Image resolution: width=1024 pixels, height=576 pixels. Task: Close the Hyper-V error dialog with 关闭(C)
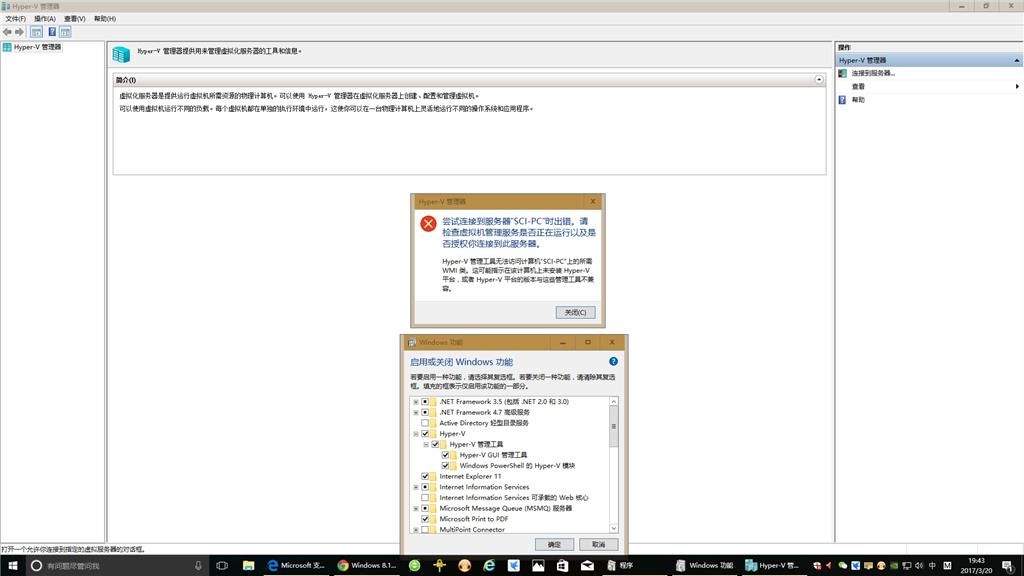575,312
